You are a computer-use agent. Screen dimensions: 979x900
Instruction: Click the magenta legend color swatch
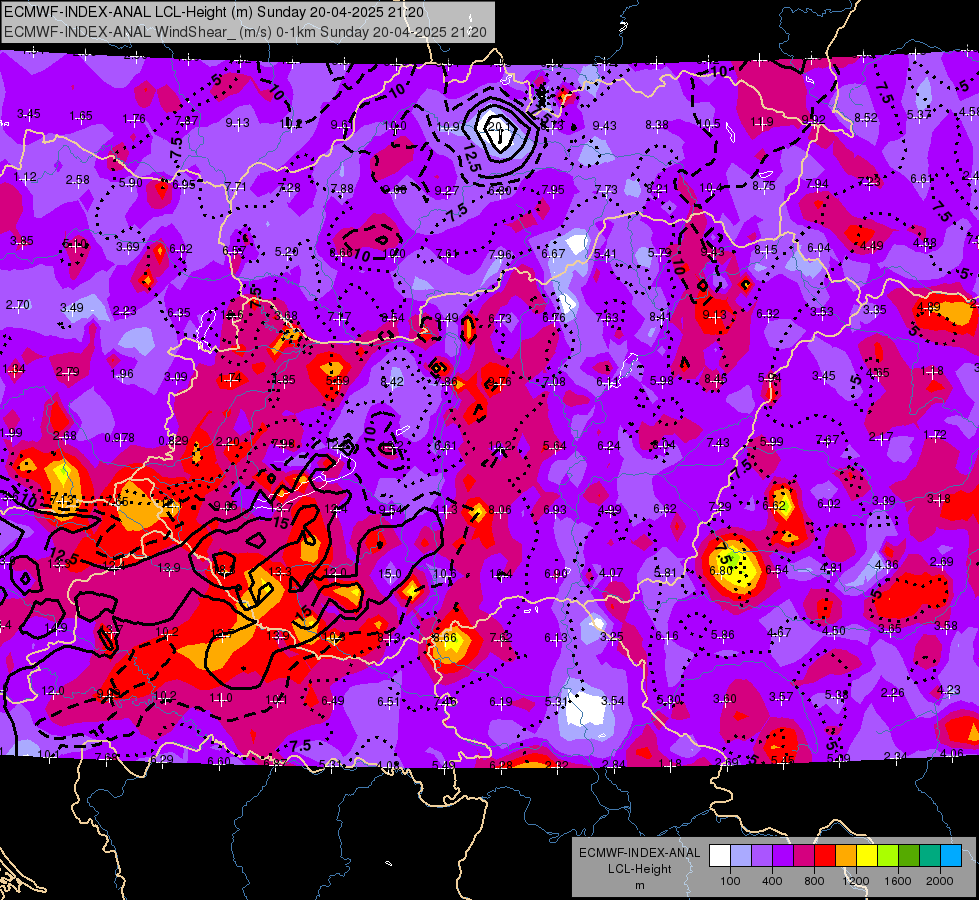(x=804, y=856)
